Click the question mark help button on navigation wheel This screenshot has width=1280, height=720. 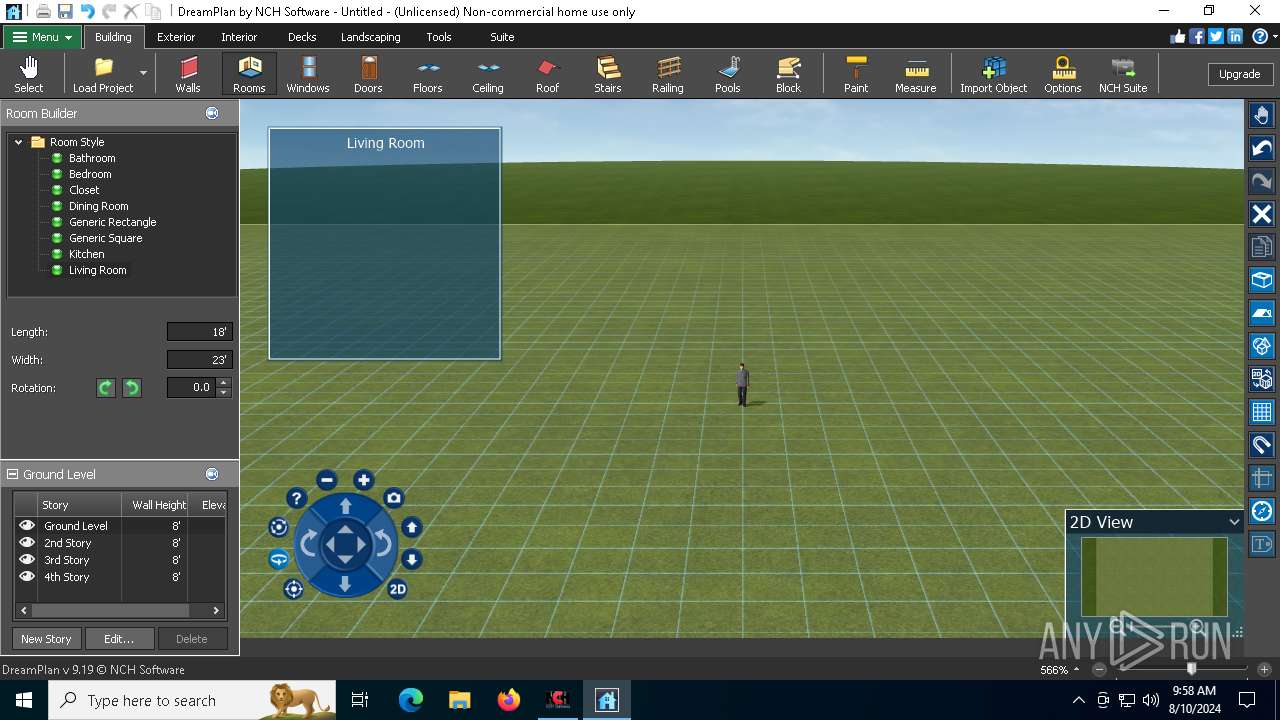pos(296,498)
